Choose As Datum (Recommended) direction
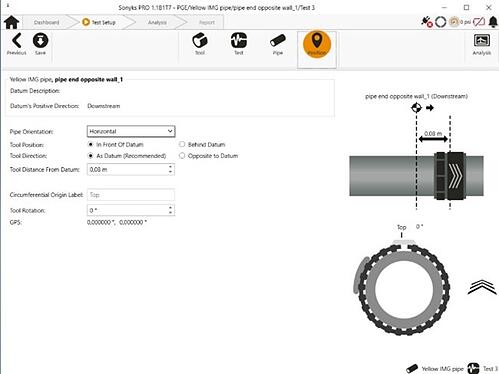499x374 pixels. click(127, 156)
